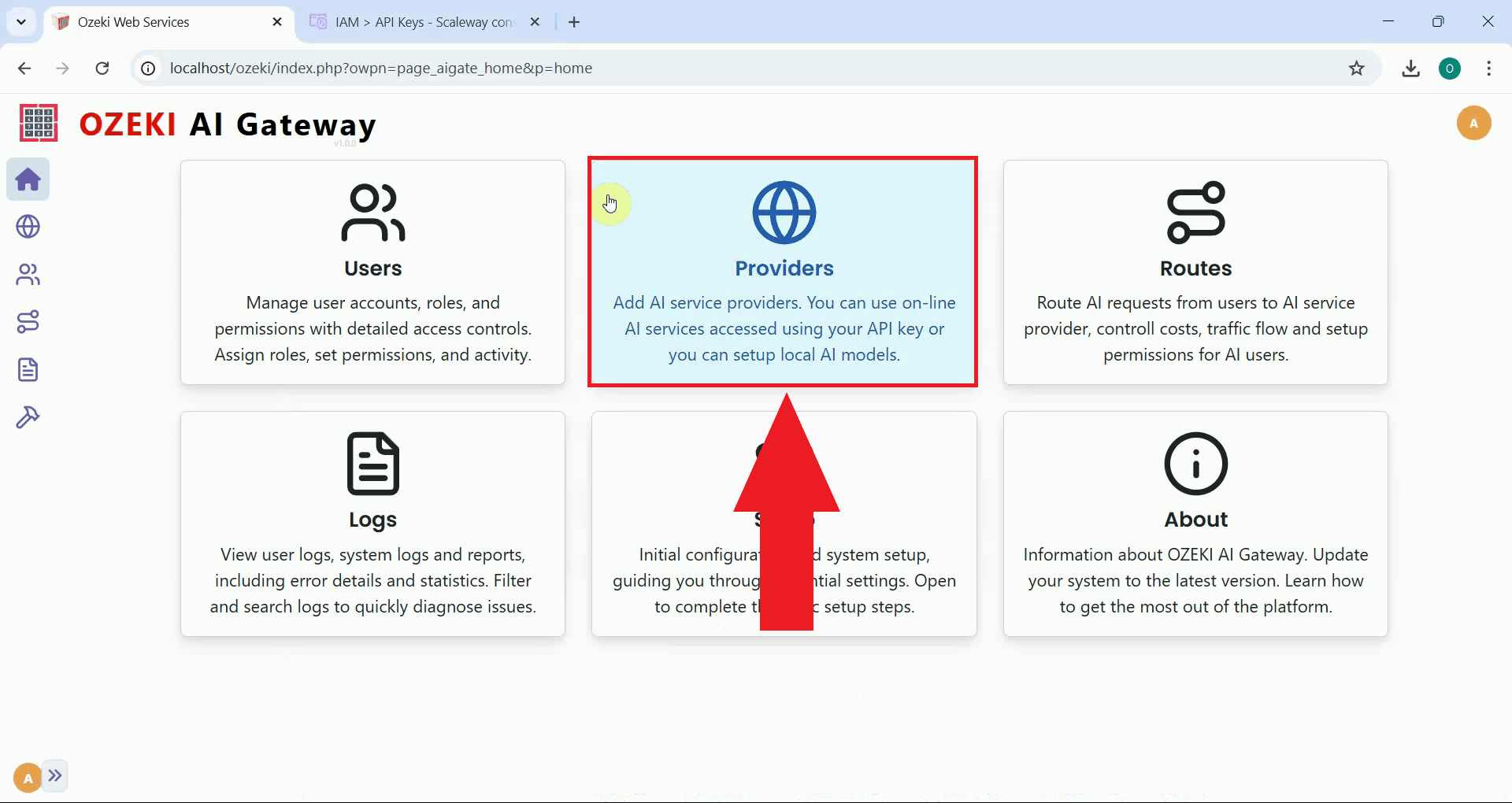1512x803 pixels.
Task: Click the avatar badge at the sidebar bottom
Action: coord(26,776)
